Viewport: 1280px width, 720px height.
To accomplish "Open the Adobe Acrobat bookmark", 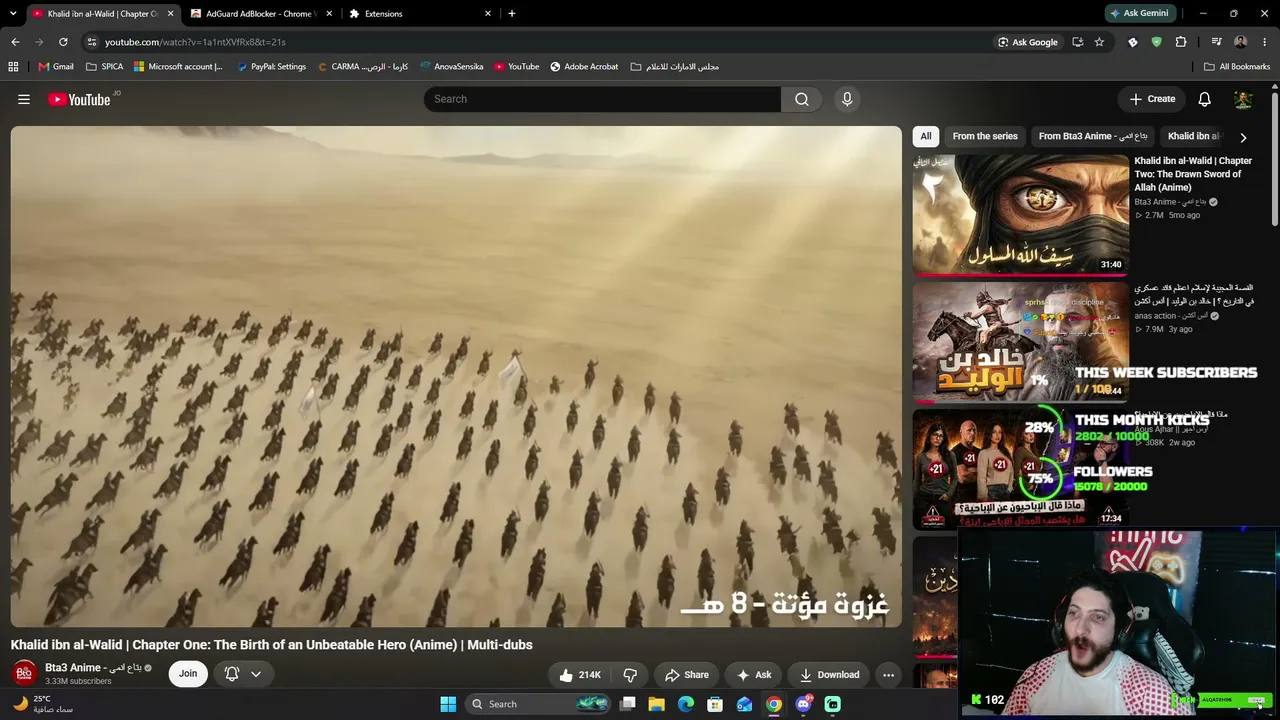I will (584, 67).
